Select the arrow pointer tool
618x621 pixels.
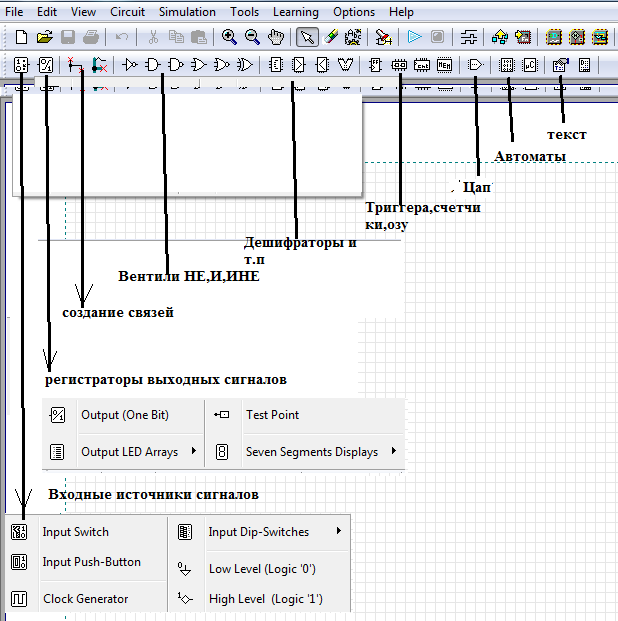(x=307, y=37)
